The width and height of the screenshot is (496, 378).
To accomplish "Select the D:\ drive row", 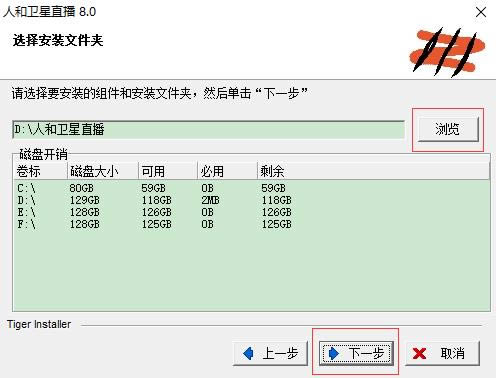I will 252,200.
